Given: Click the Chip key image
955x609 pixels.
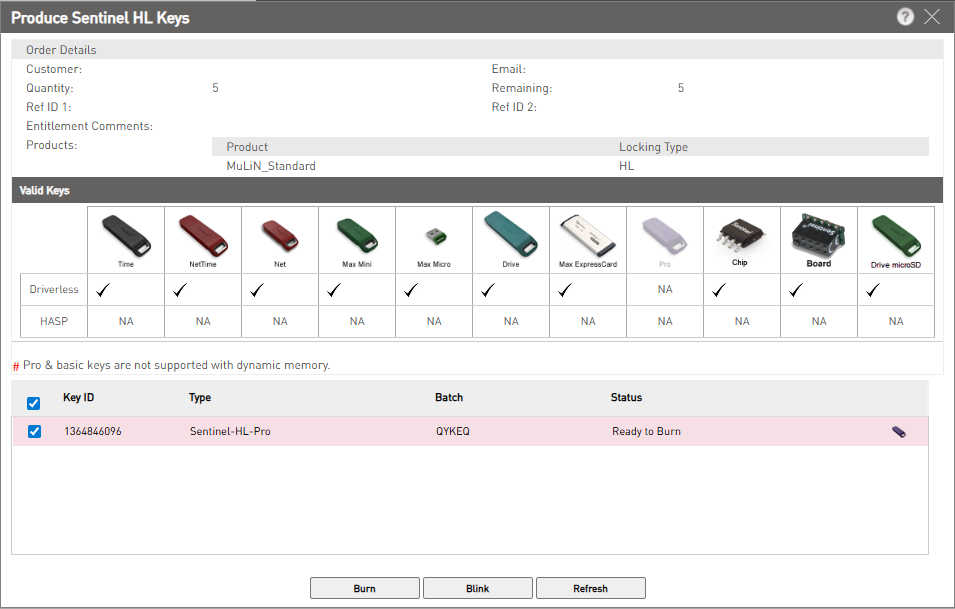Looking at the screenshot, I should (x=740, y=234).
